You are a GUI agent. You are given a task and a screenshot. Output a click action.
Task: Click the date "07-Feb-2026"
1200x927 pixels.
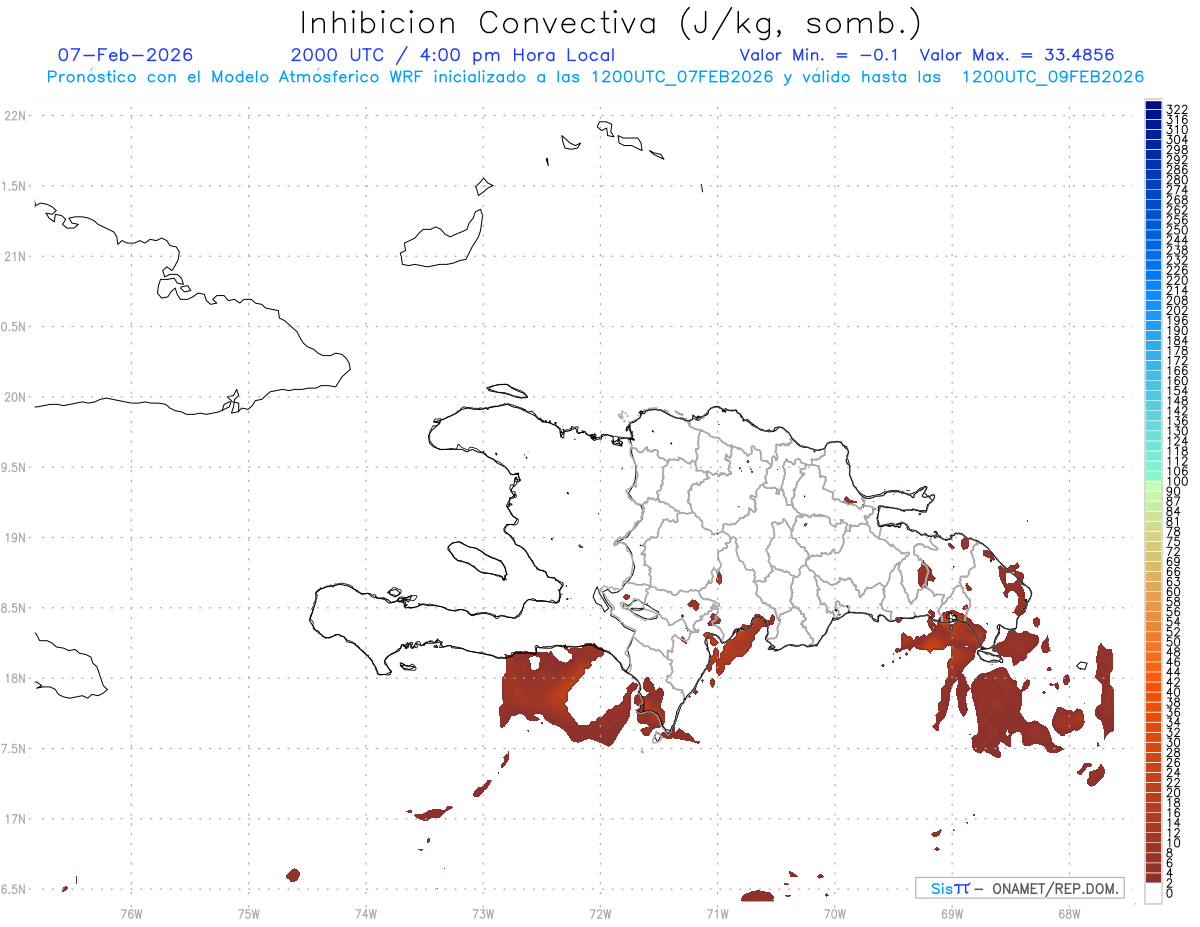point(126,55)
